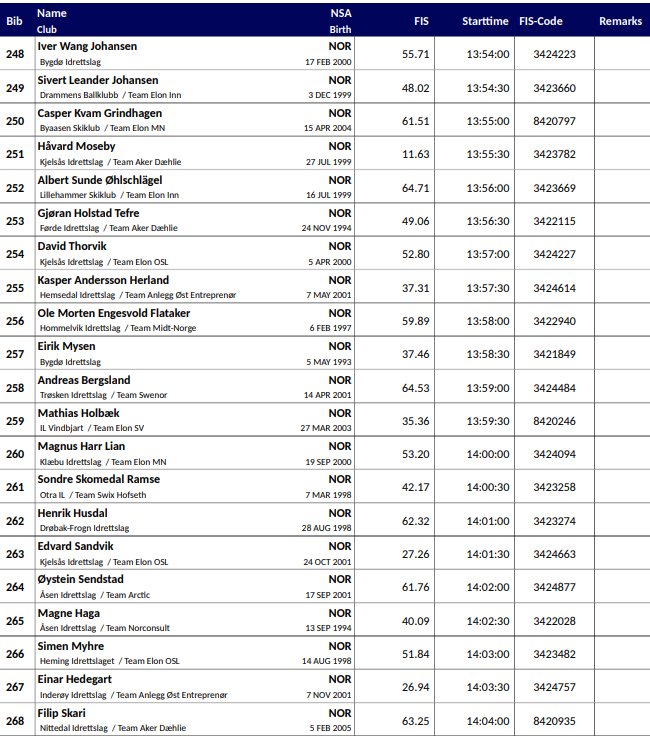Click the Bib column header

(x=14, y=21)
